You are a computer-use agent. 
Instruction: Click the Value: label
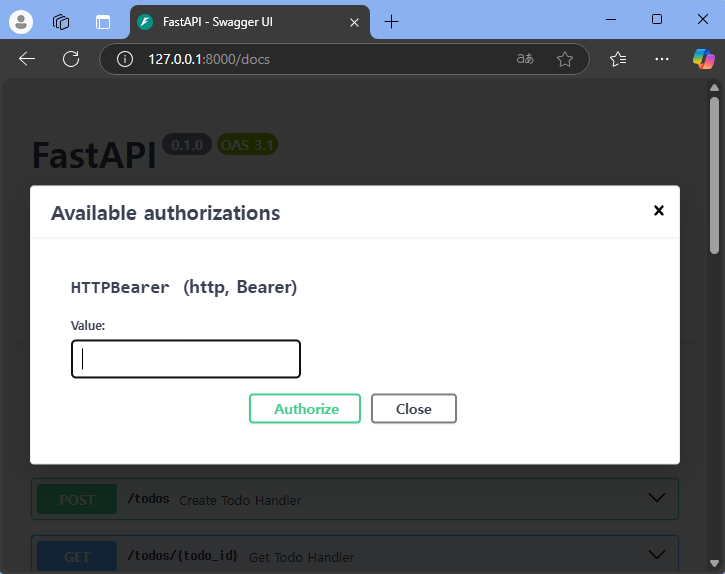(x=88, y=325)
